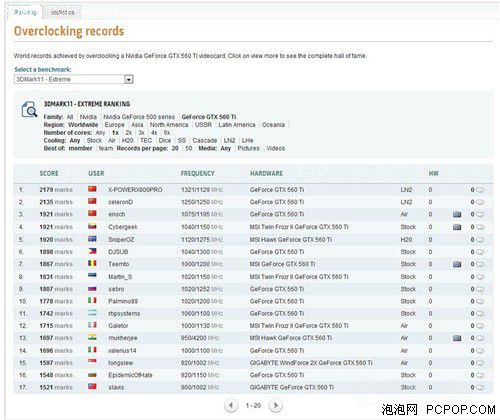Click the Belgian flag beside Teemto
This screenshot has height=420, width=500.
pyautogui.click(x=92, y=263)
